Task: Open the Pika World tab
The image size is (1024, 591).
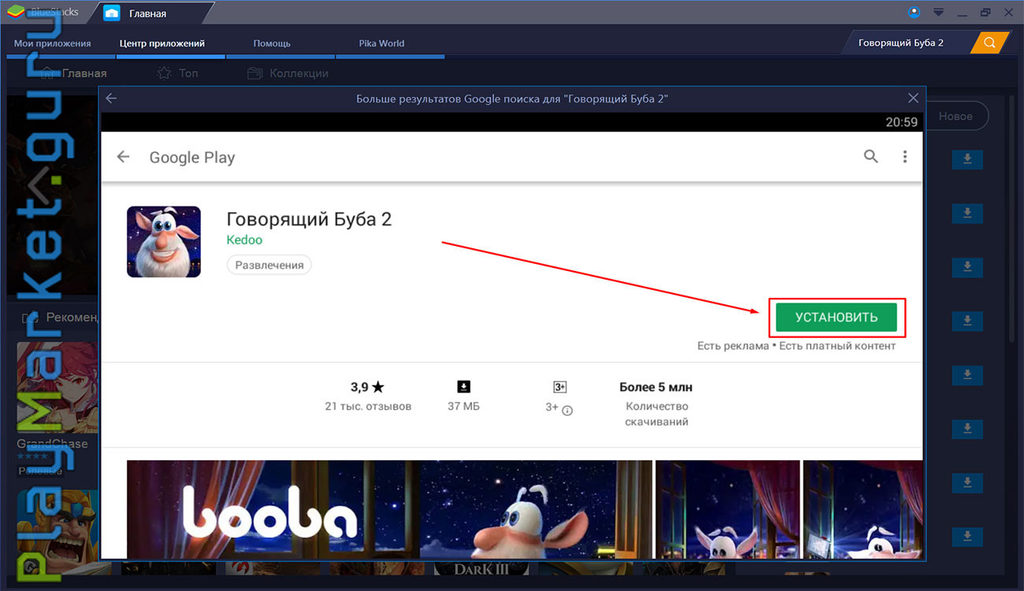Action: coord(381,43)
